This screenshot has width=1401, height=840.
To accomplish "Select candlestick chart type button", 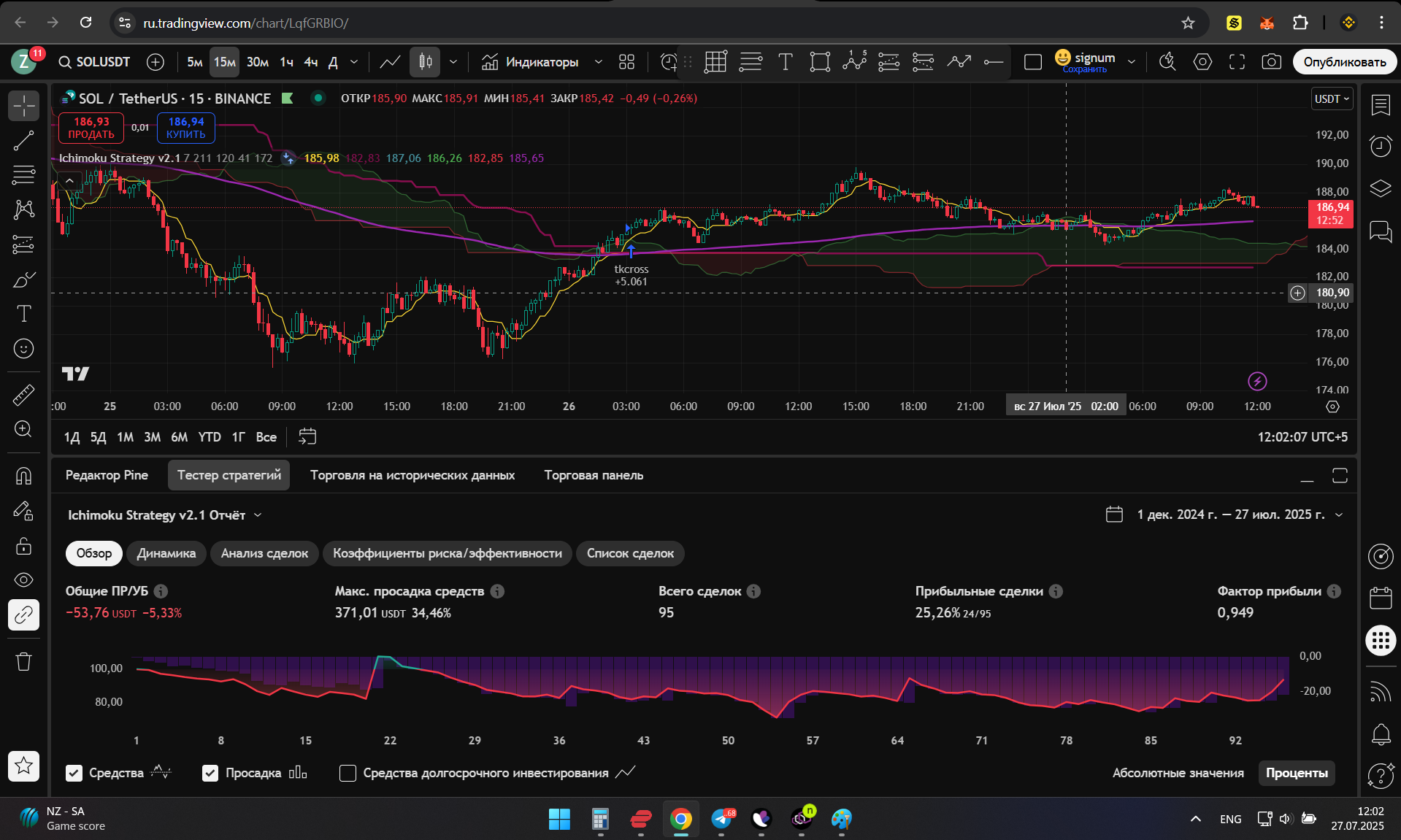I will (x=425, y=62).
